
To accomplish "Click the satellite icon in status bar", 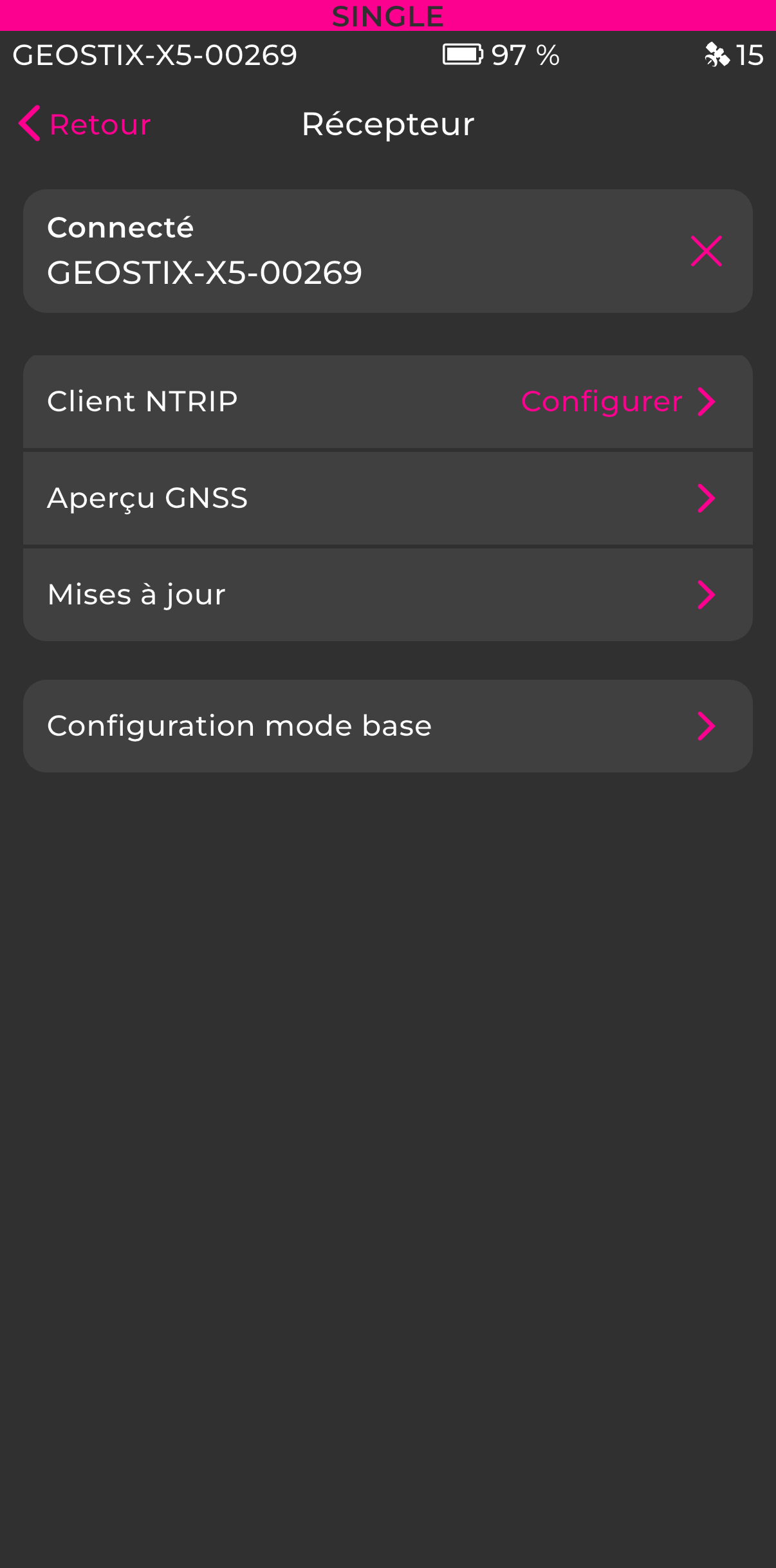I will click(717, 55).
